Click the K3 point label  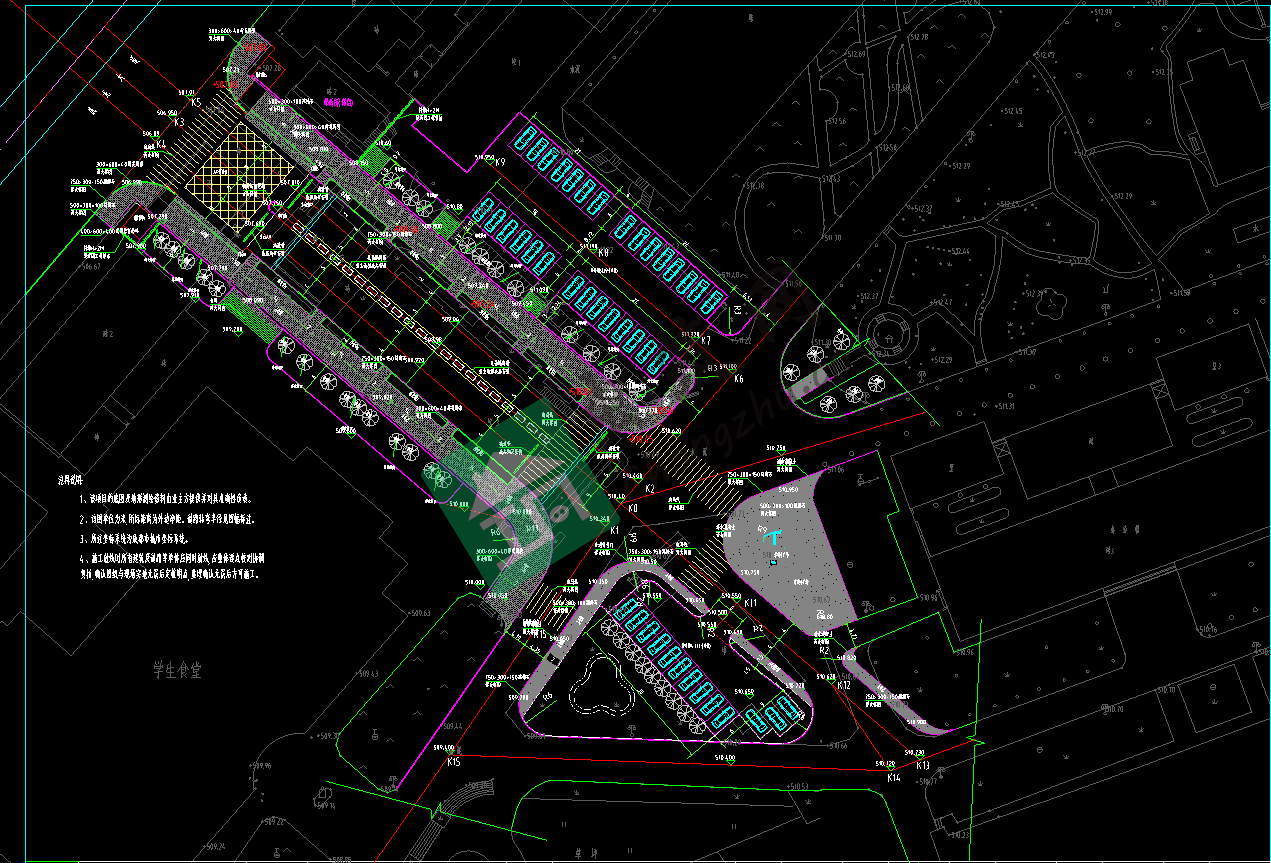179,123
